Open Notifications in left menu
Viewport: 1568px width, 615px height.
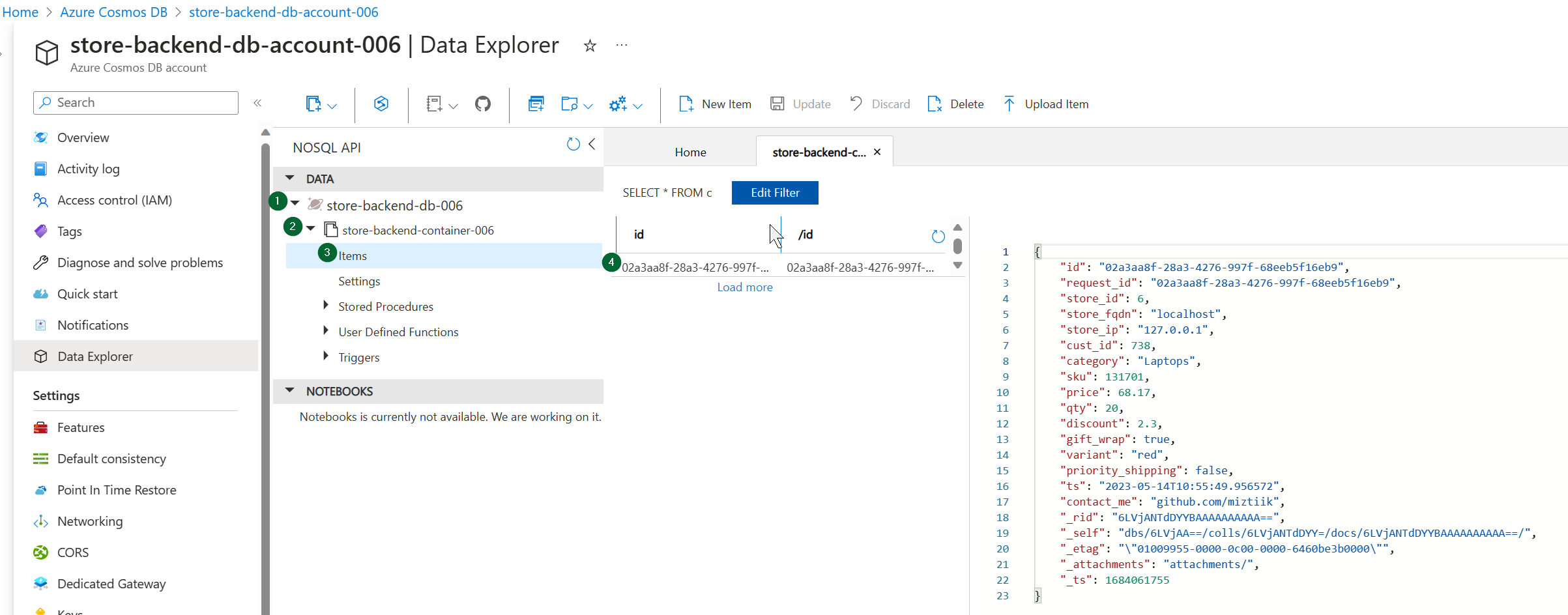[x=93, y=325]
